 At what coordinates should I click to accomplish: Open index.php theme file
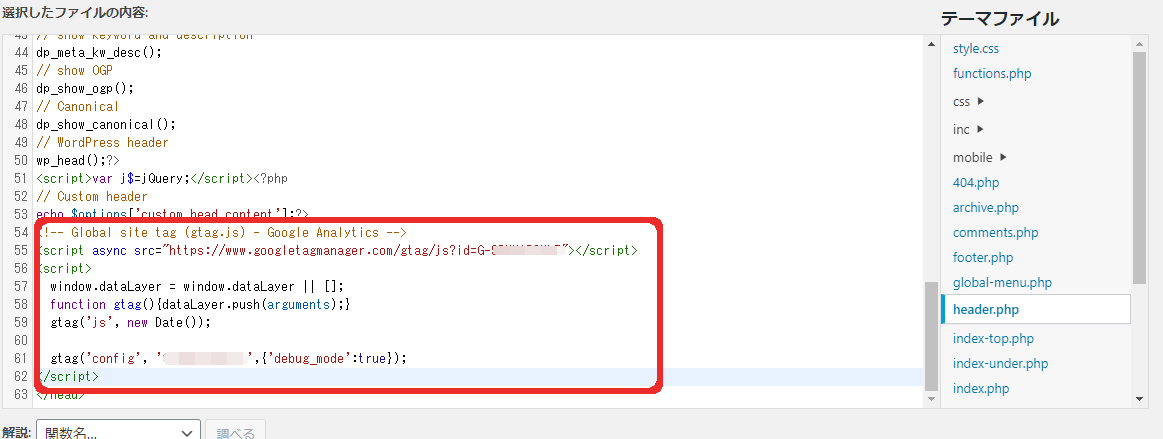coord(981,389)
